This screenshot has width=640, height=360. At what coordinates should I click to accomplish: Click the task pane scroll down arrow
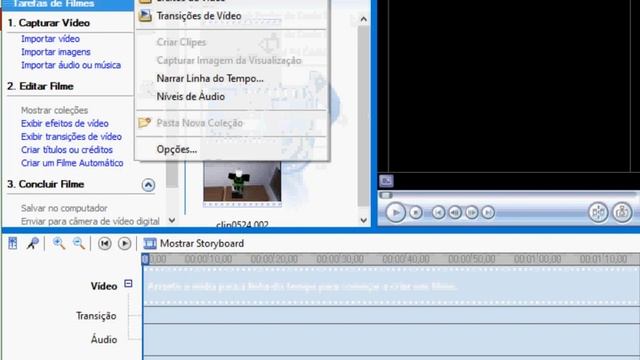click(172, 220)
